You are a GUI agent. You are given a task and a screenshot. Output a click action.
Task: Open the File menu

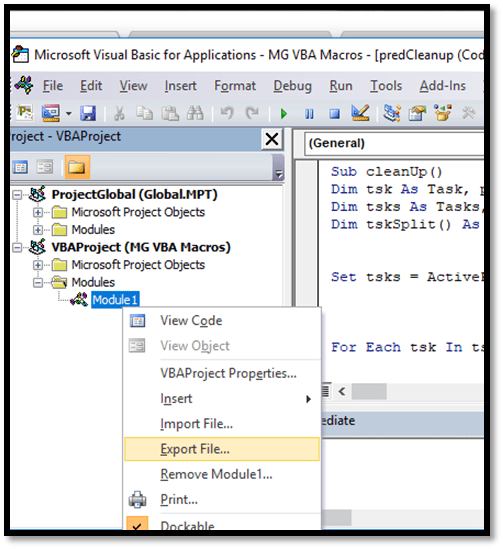[x=53, y=85]
